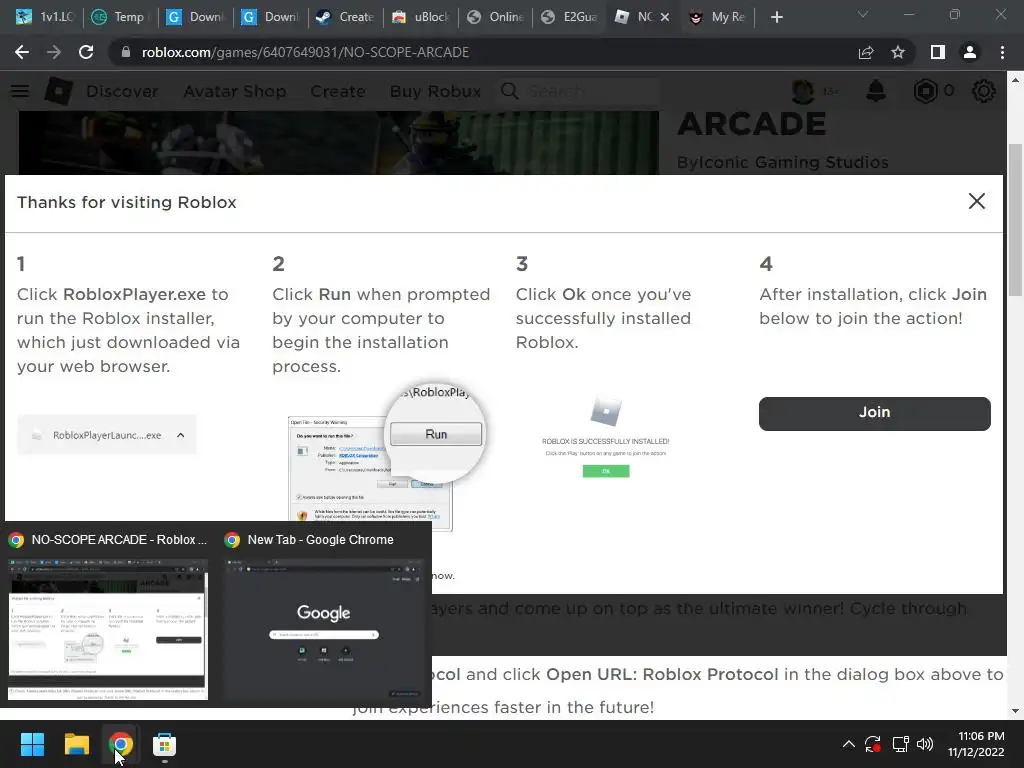
Task: Open the Avatar Shop menu item
Action: pyautogui.click(x=234, y=91)
